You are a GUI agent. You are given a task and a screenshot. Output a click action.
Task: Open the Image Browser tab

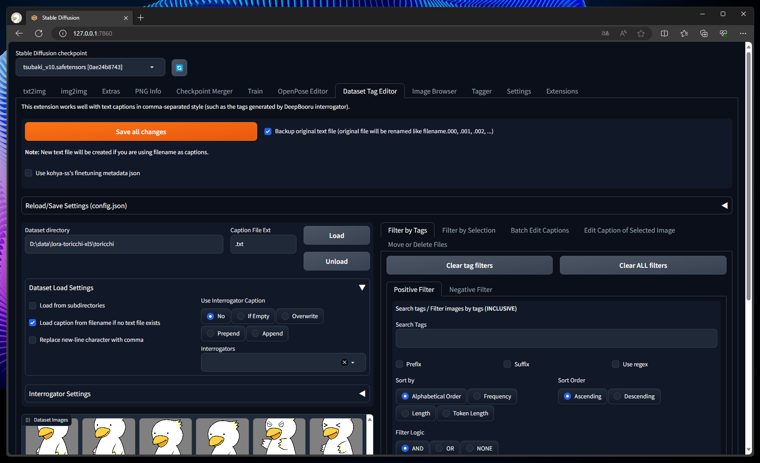click(434, 91)
